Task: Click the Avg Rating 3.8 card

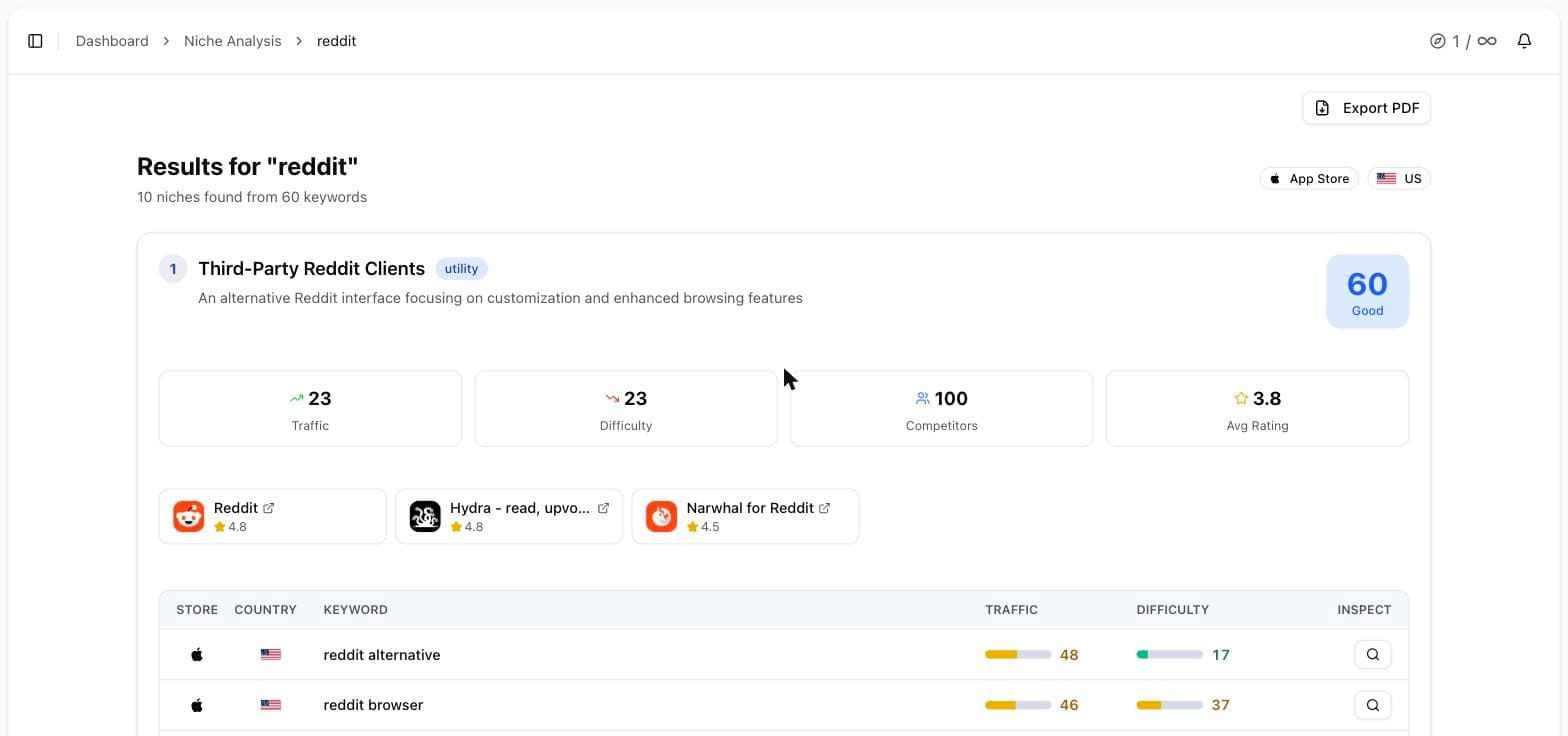Action: pos(1257,409)
